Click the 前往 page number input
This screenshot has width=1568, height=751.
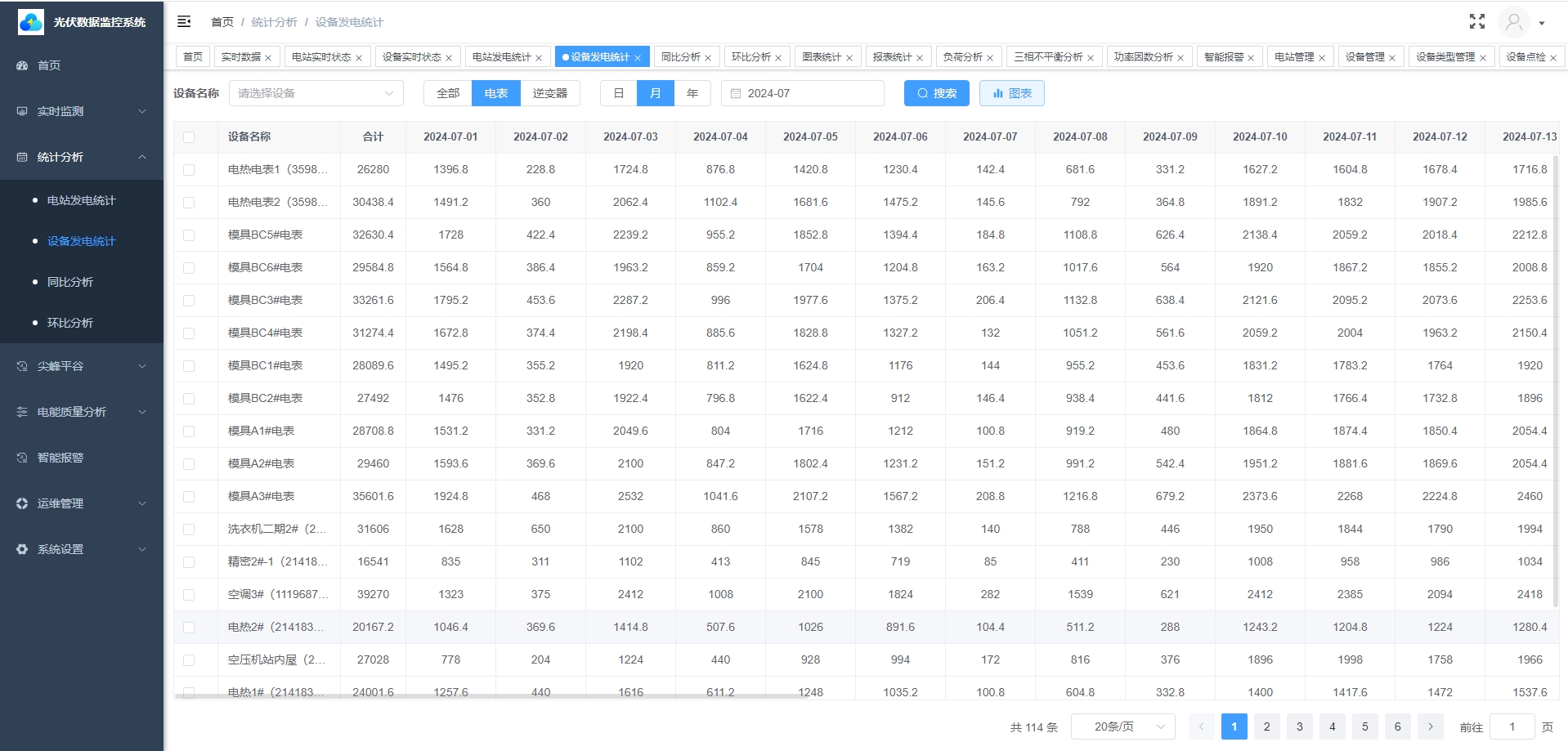(x=1512, y=726)
